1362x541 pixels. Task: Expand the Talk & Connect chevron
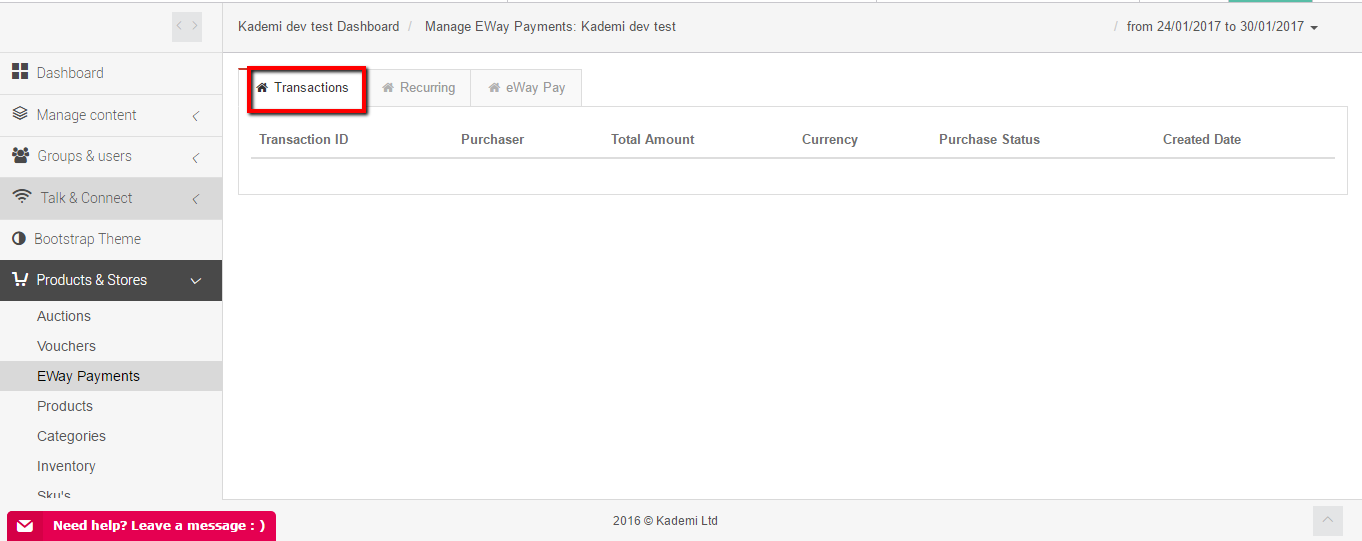click(196, 199)
